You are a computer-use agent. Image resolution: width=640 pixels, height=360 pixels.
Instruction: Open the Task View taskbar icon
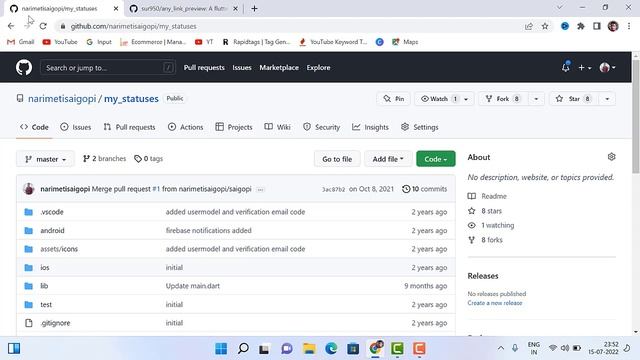[x=264, y=349]
